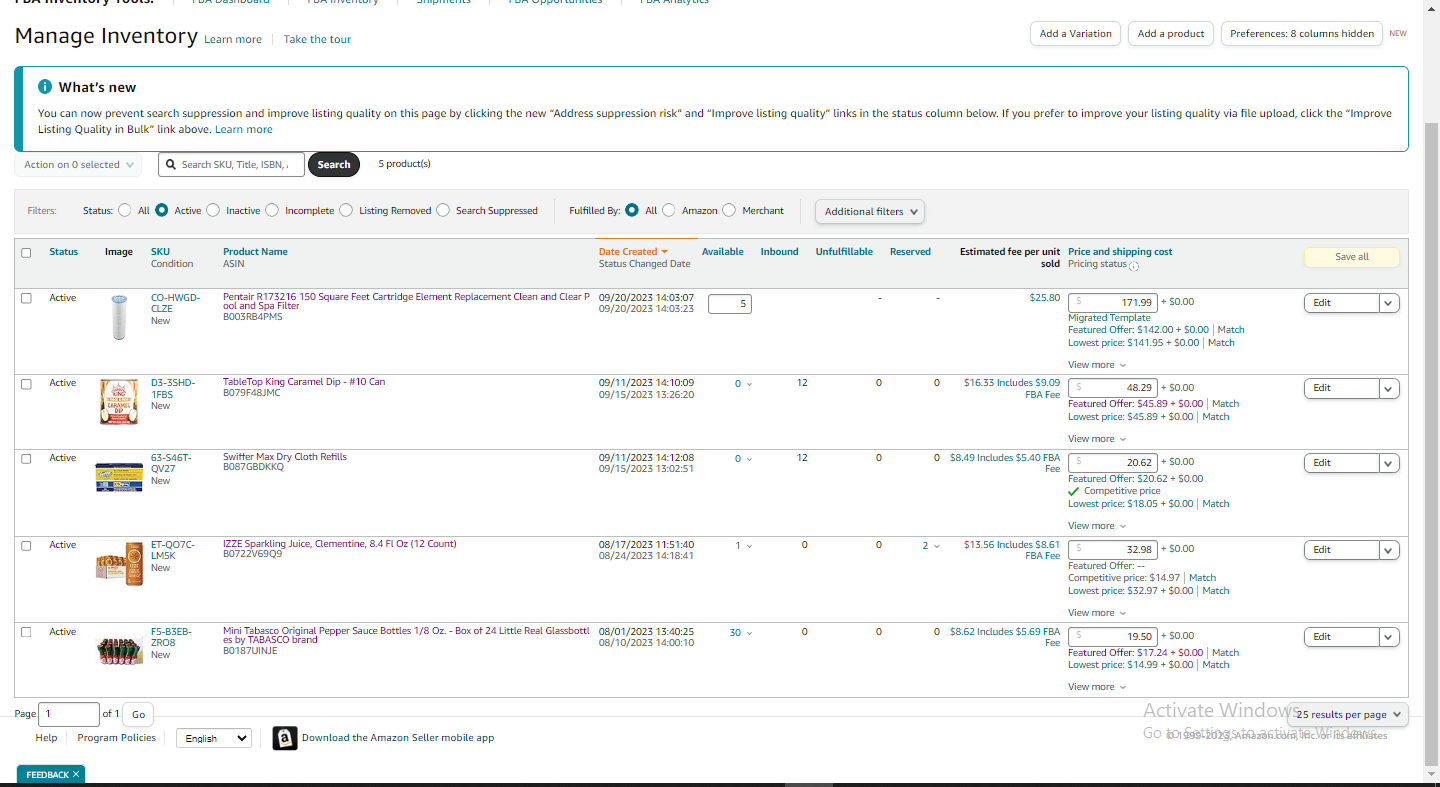
Task: Open Edit dropdown arrow for Pentair row
Action: (1389, 303)
